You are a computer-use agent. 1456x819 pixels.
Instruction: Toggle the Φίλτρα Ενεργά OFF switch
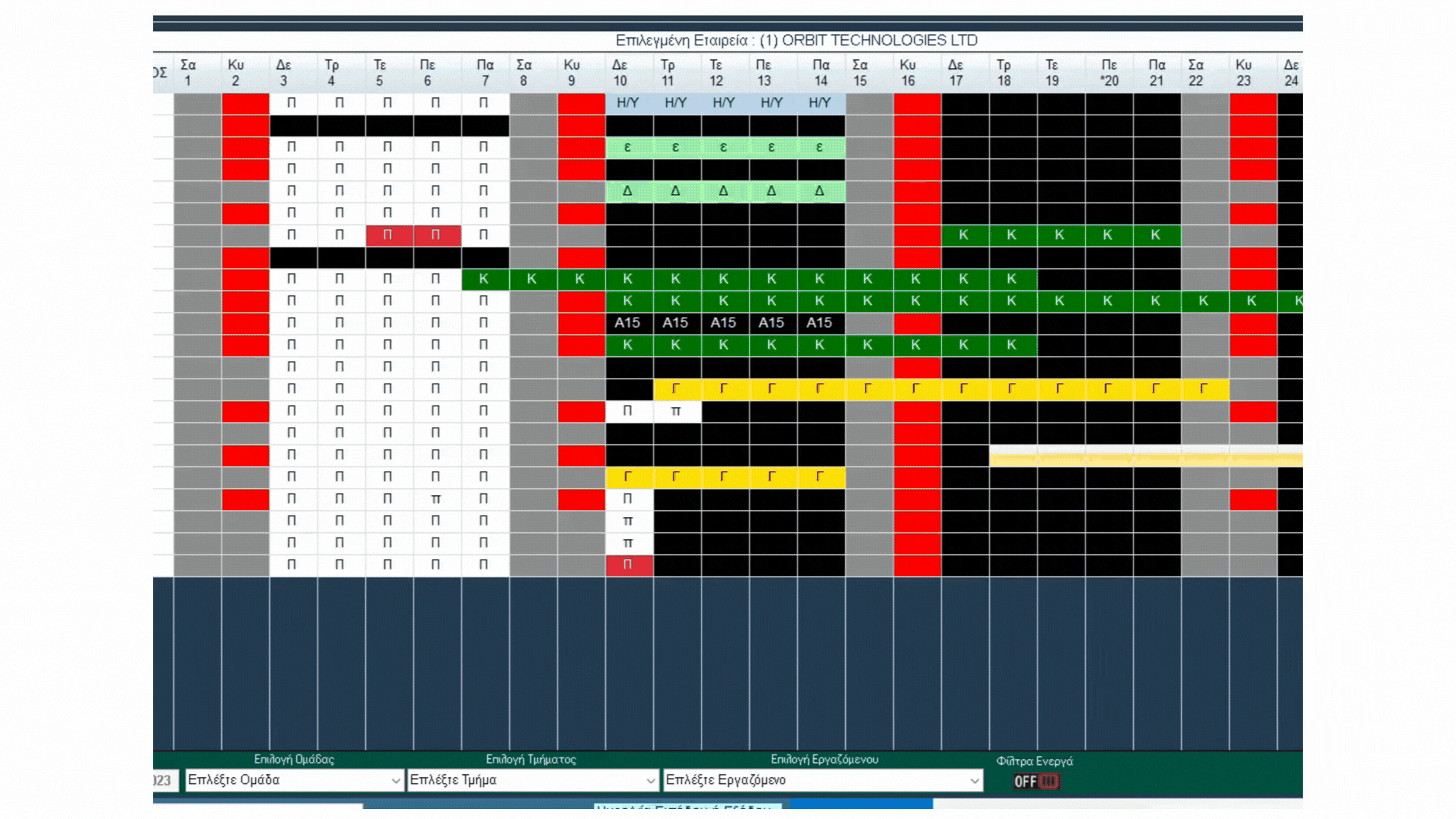coord(1036,781)
